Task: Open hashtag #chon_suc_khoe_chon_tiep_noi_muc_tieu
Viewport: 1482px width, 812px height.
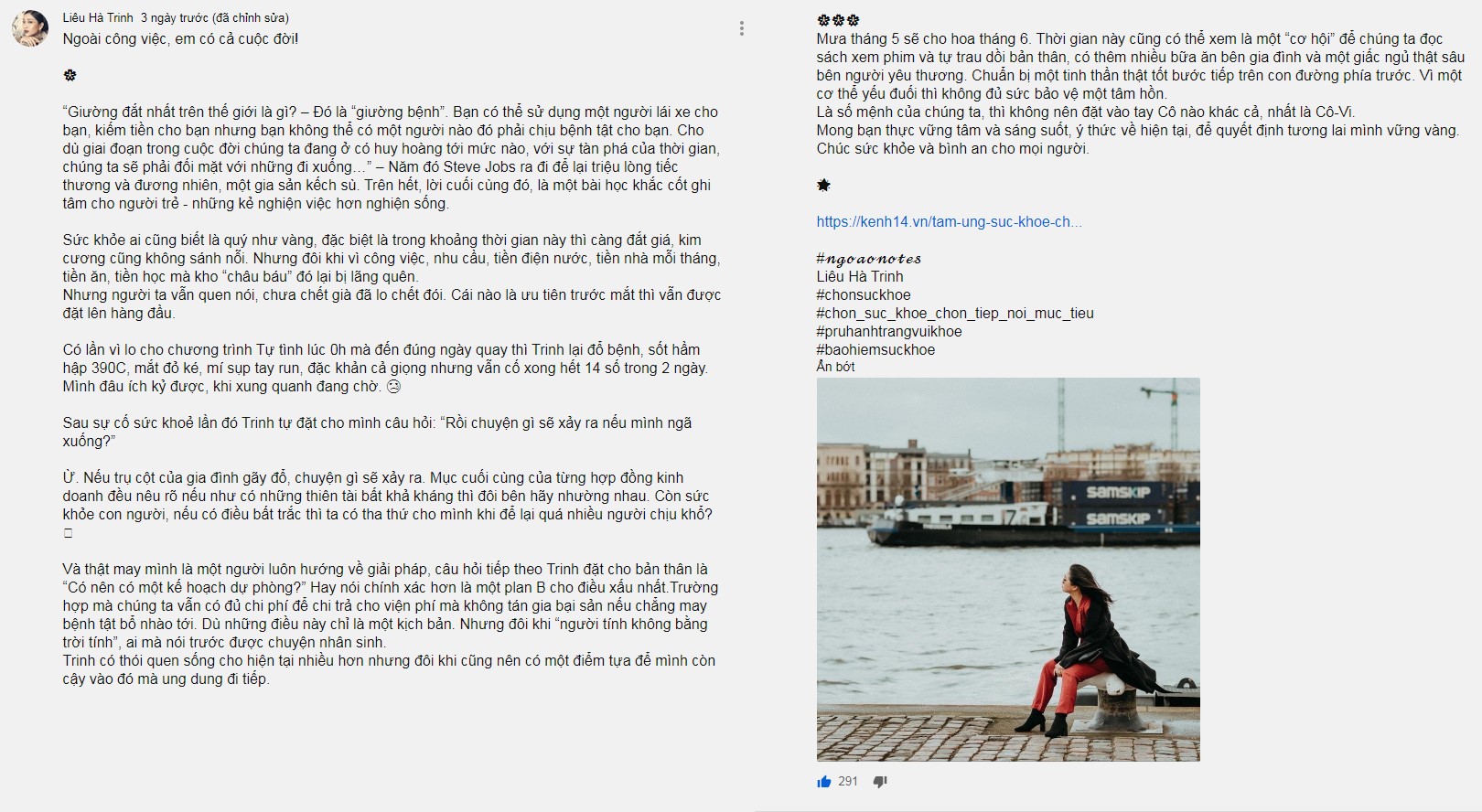Action: (955, 313)
